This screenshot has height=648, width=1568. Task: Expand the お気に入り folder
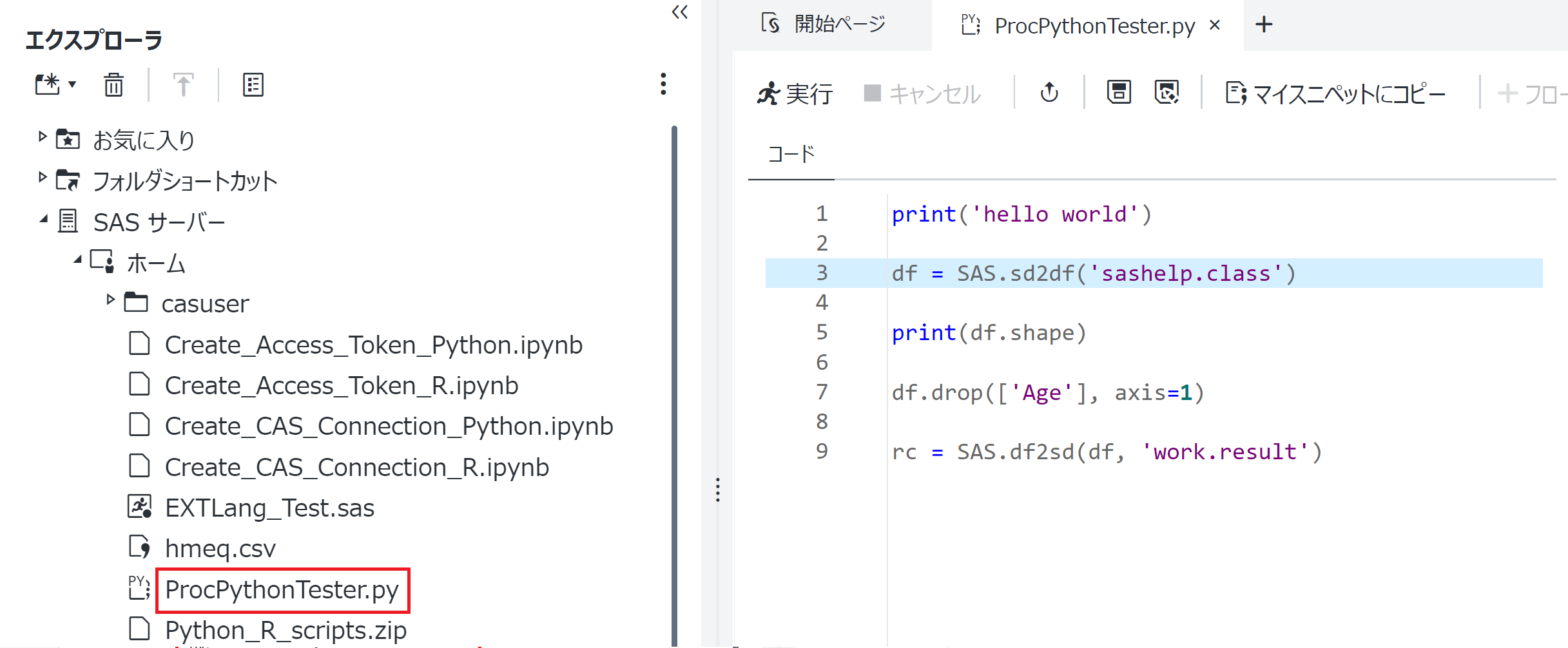click(43, 137)
